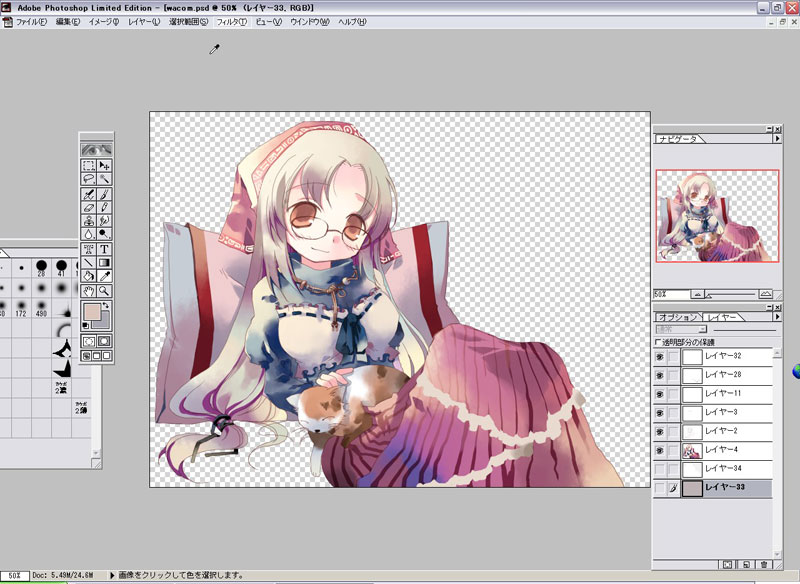The image size is (800, 584).
Task: Open the レイヤー(L) menu
Action: pyautogui.click(x=144, y=22)
